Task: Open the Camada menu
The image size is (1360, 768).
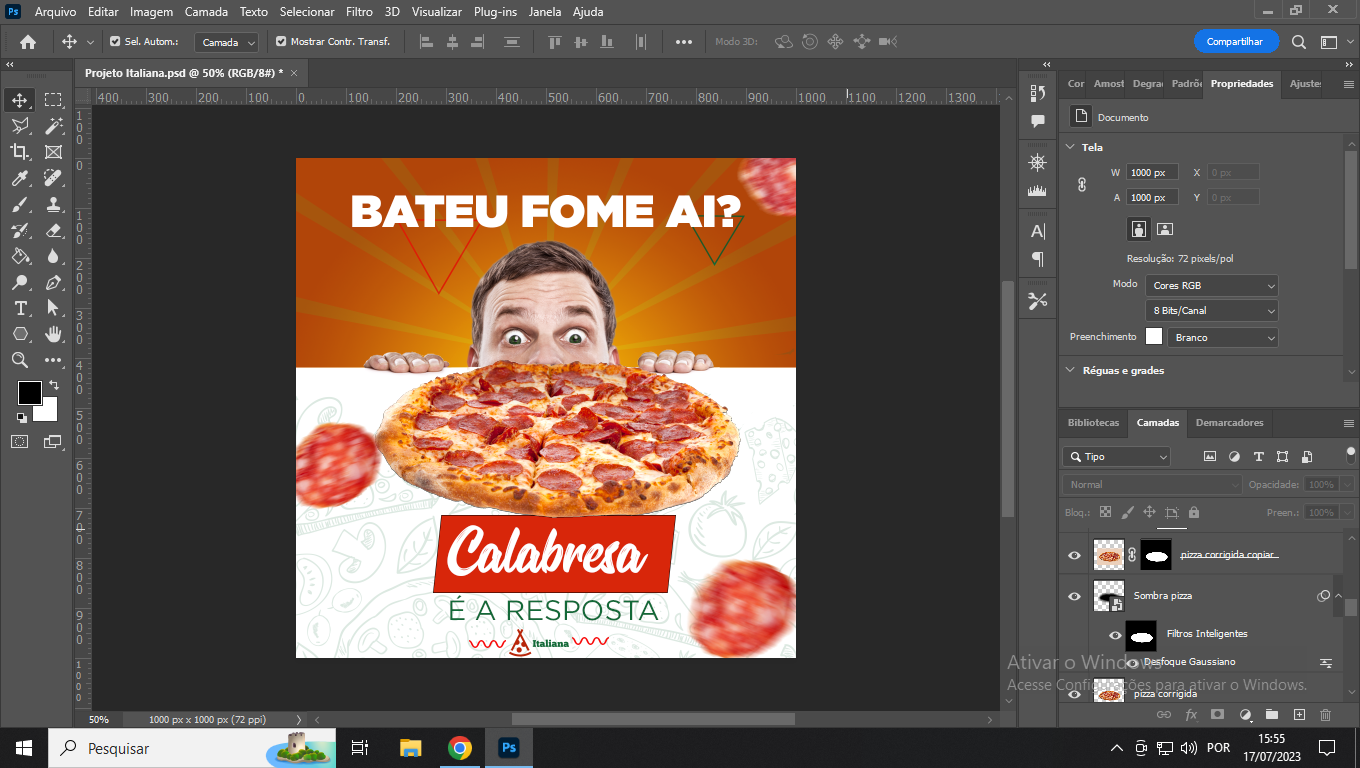Action: 207,12
